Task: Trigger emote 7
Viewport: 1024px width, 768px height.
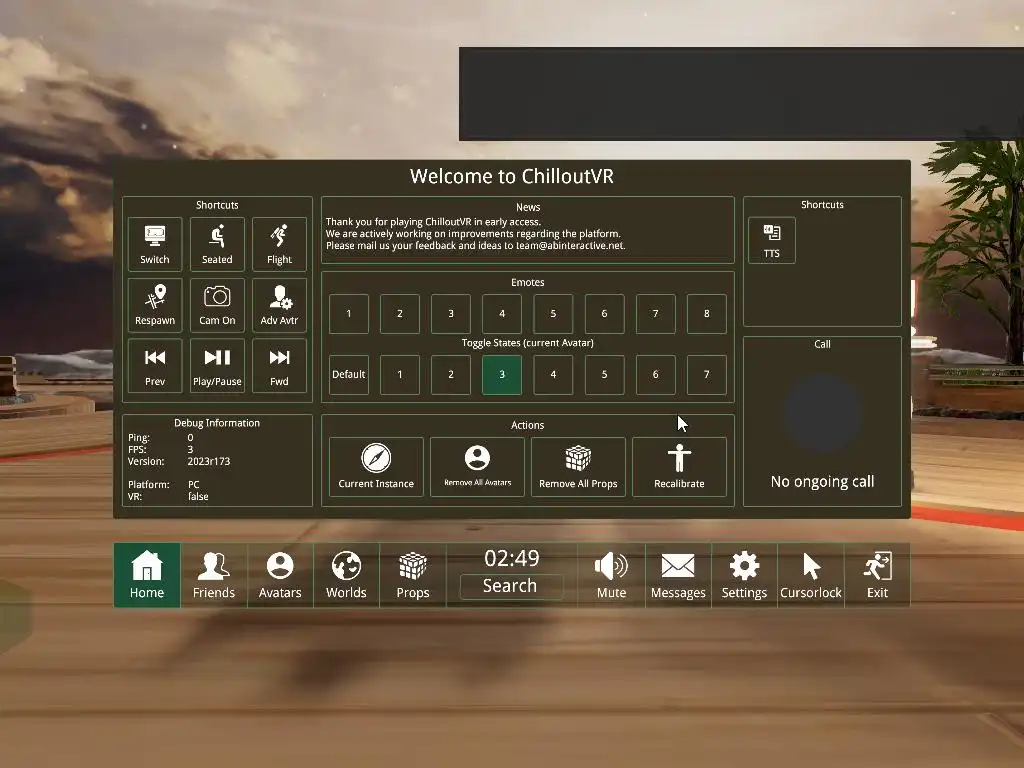Action: [x=655, y=313]
